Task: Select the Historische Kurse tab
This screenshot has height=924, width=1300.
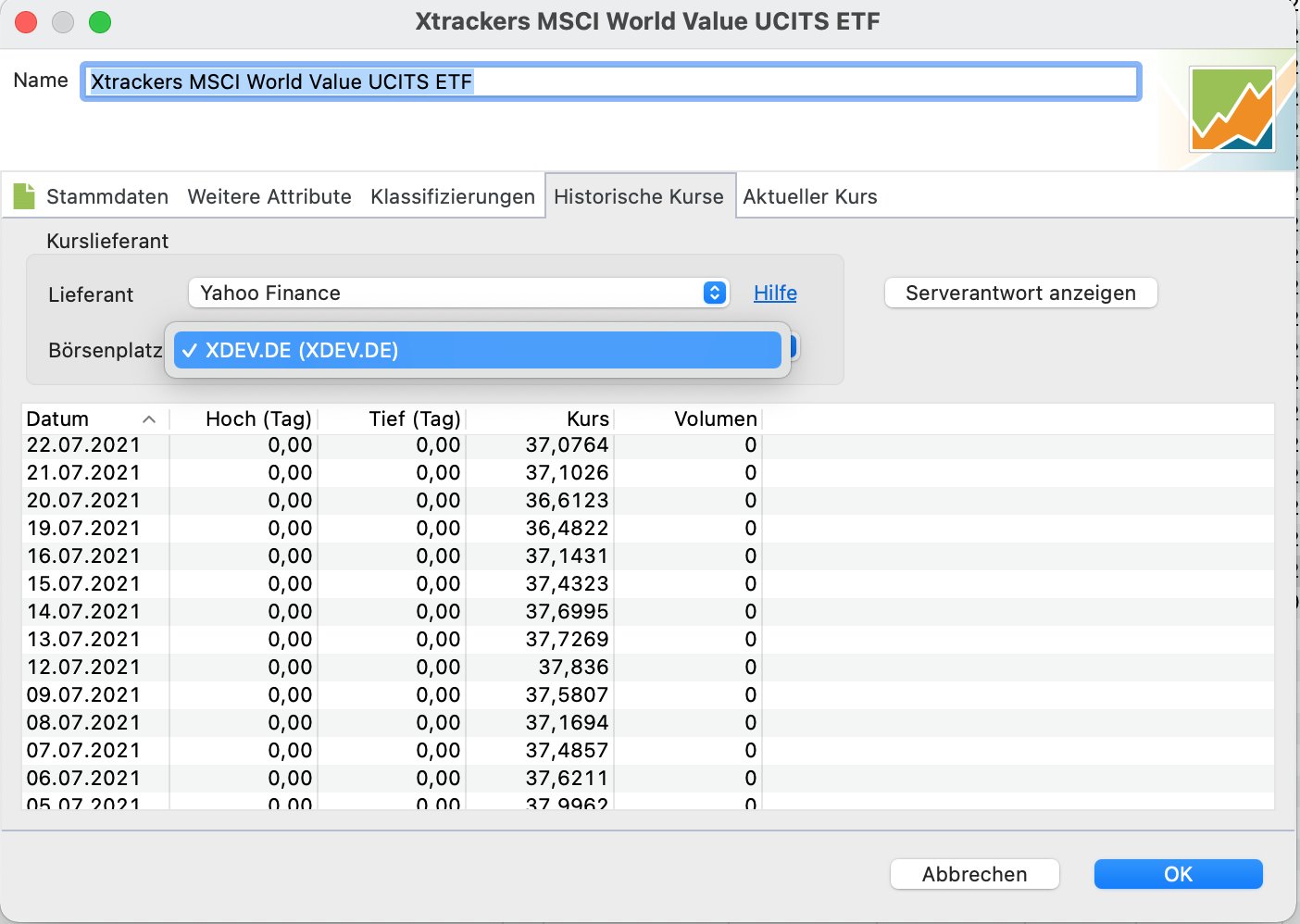Action: 639,196
